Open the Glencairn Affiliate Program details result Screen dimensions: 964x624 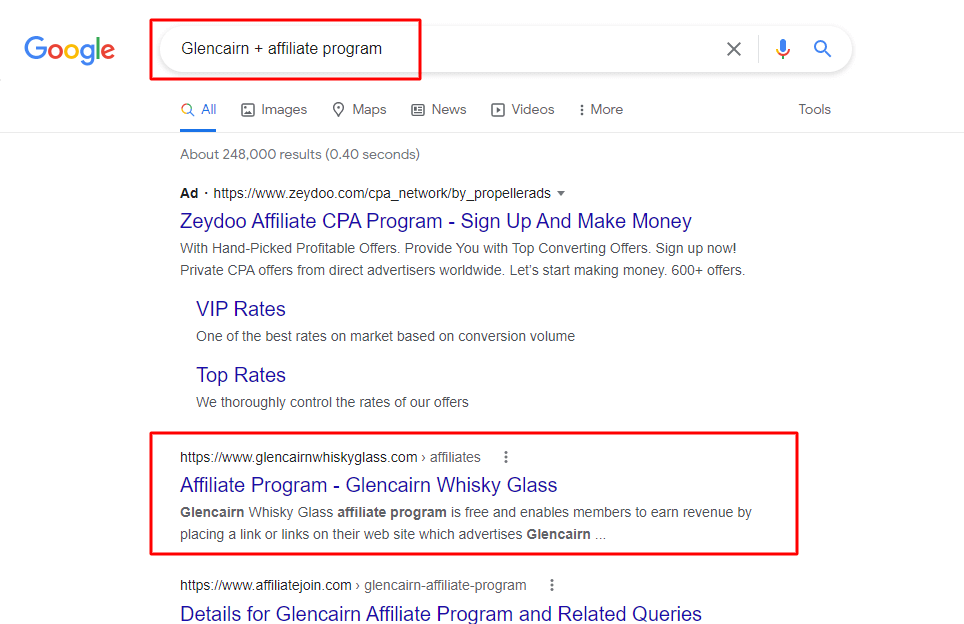tap(440, 613)
